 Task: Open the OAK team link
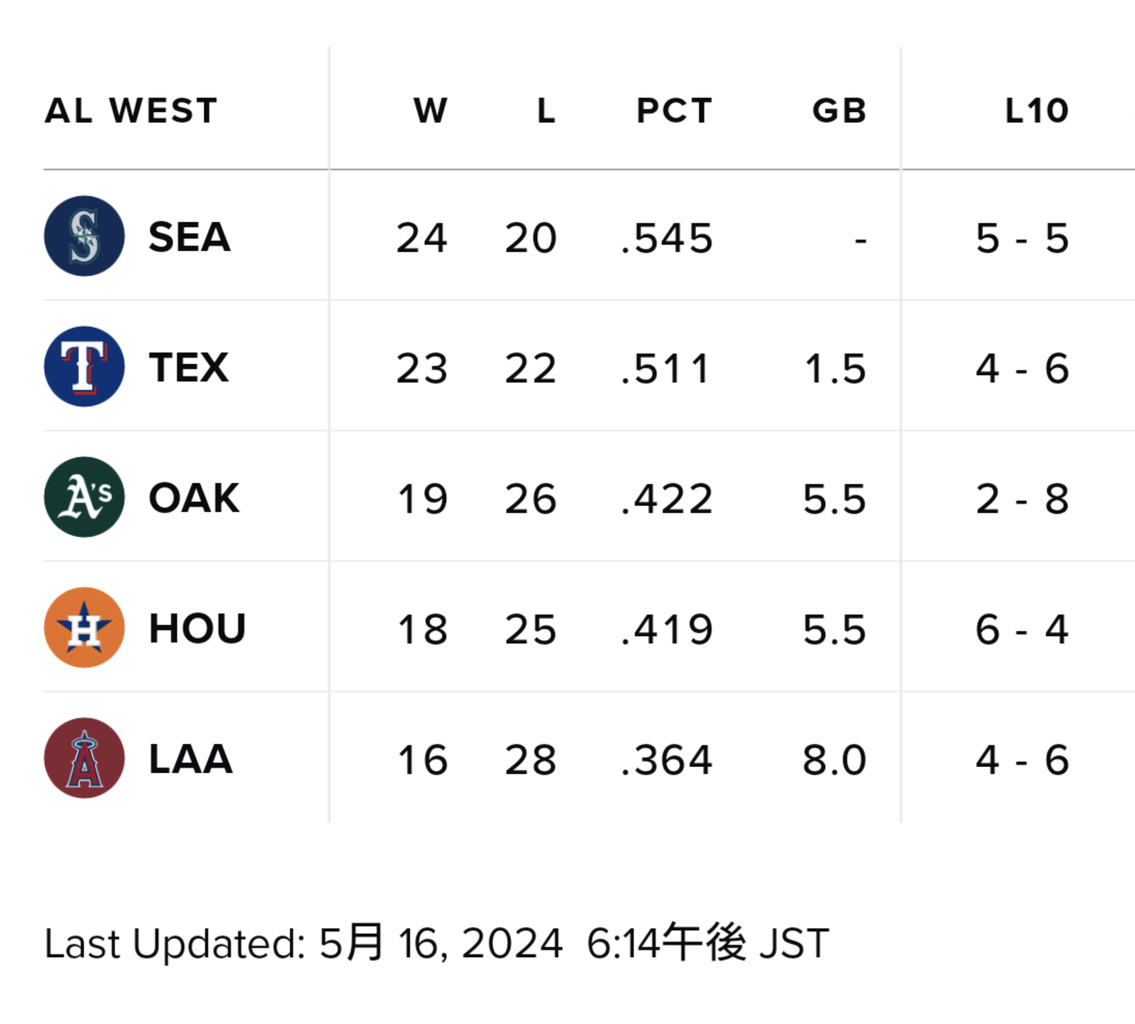point(193,498)
